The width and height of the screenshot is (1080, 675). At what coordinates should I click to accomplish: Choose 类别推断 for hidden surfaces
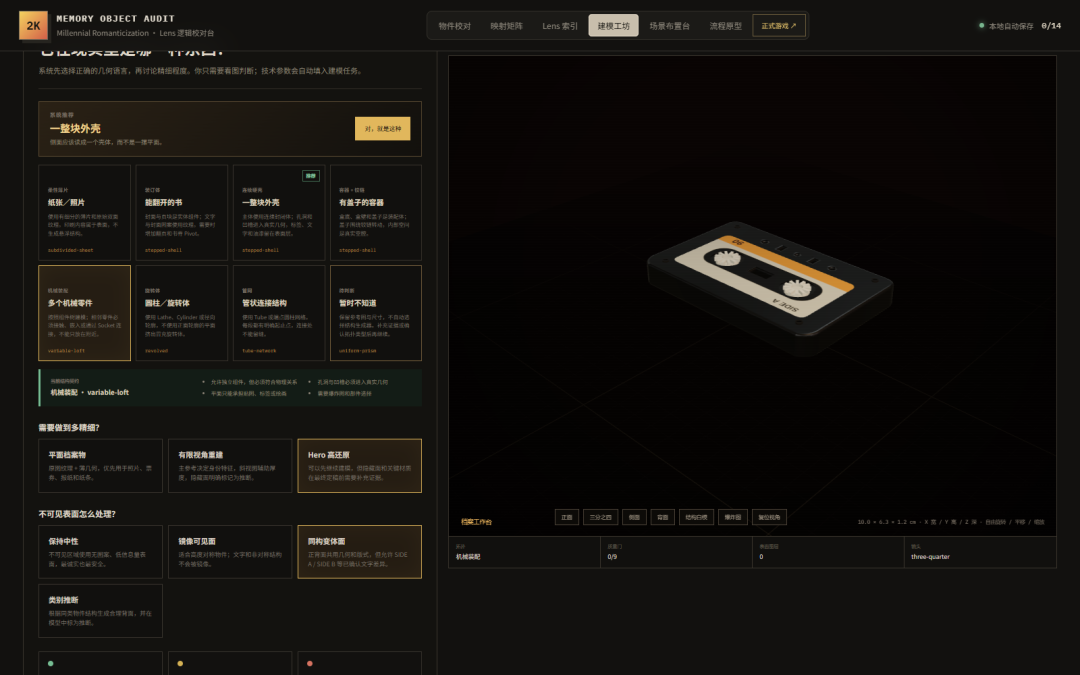click(101, 611)
